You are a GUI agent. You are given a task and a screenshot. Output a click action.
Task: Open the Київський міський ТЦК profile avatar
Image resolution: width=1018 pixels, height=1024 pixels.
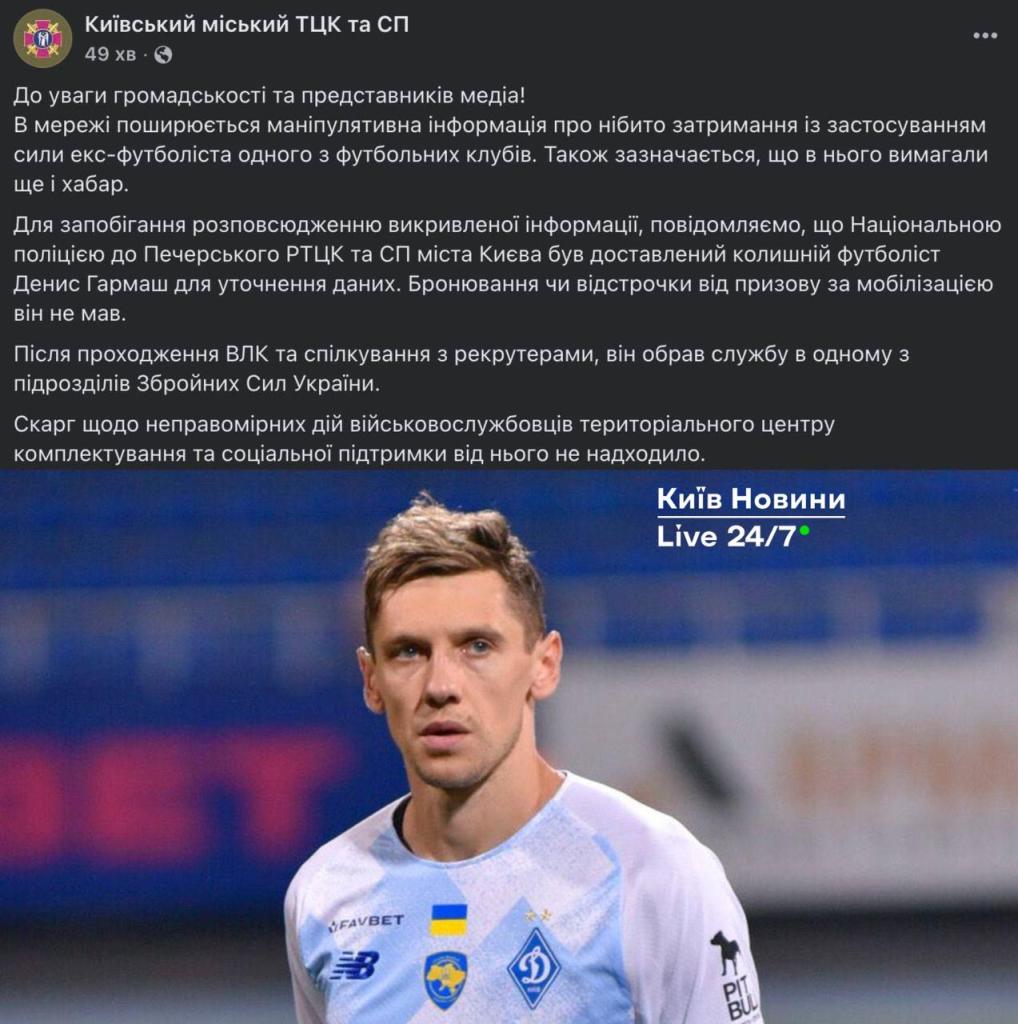tap(42, 39)
